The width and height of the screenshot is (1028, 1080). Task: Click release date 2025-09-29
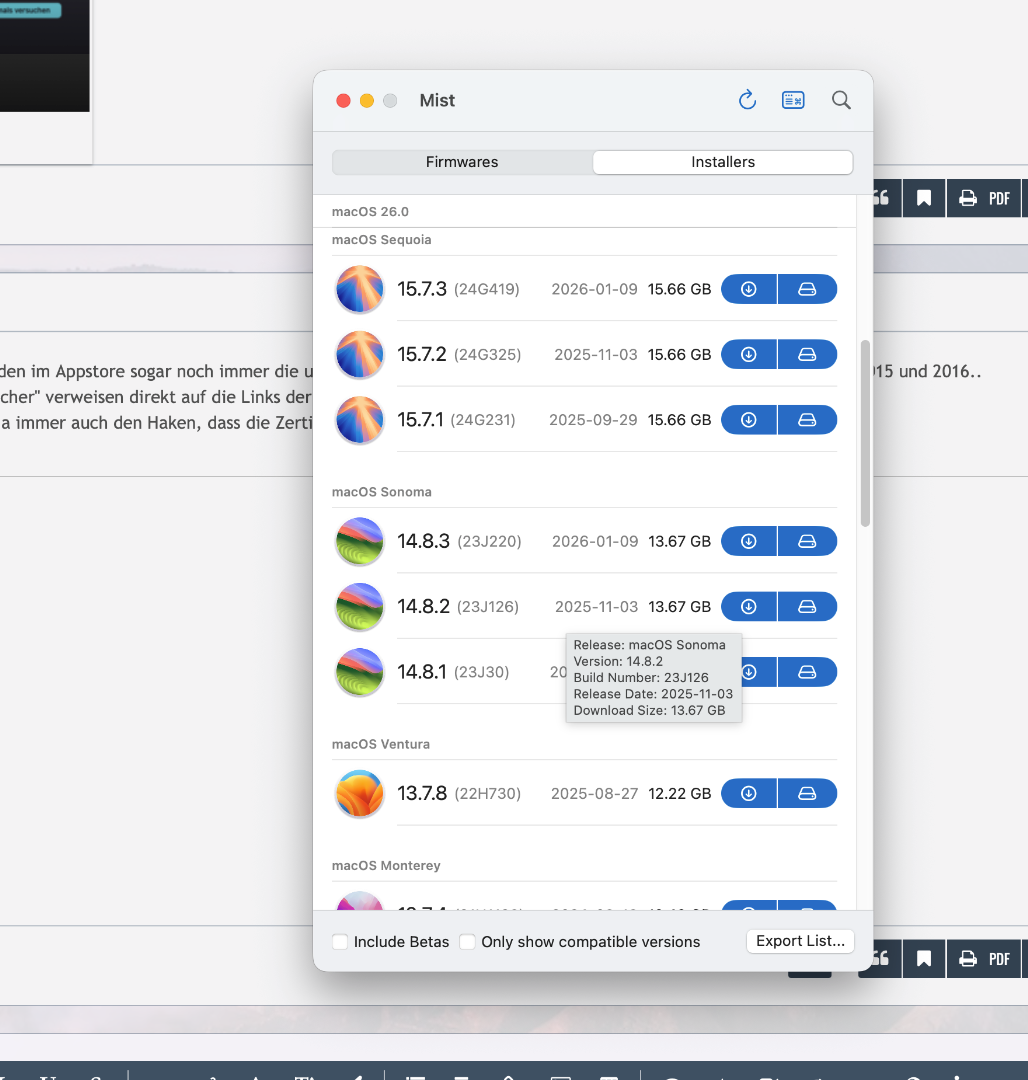[x=593, y=420]
